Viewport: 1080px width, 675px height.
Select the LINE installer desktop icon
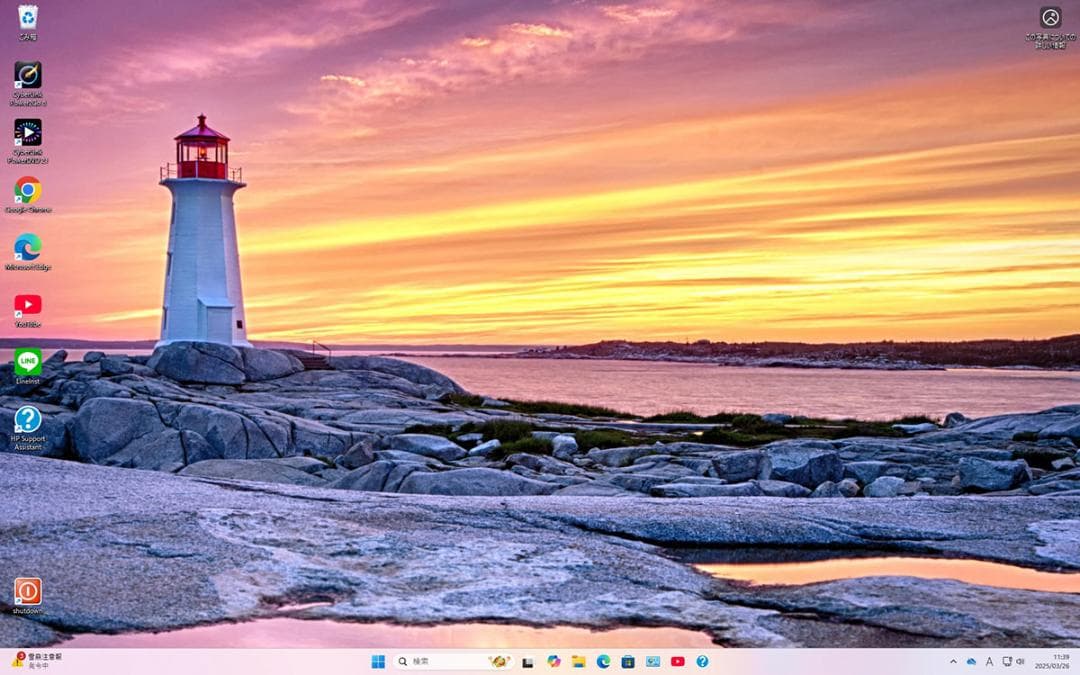(28, 362)
